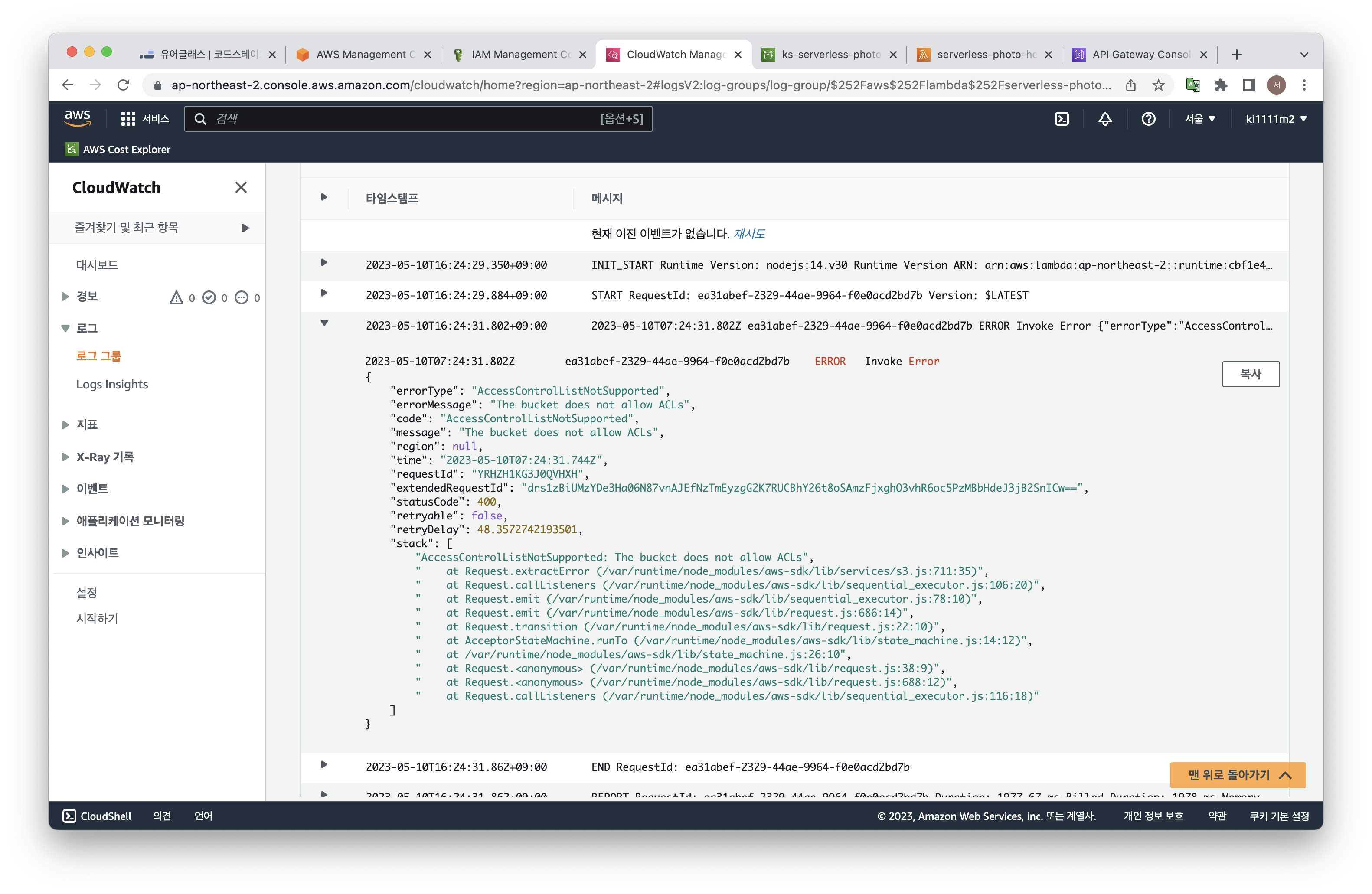This screenshot has width=1372, height=894.
Task: Expand all rows via header arrow
Action: click(x=324, y=197)
